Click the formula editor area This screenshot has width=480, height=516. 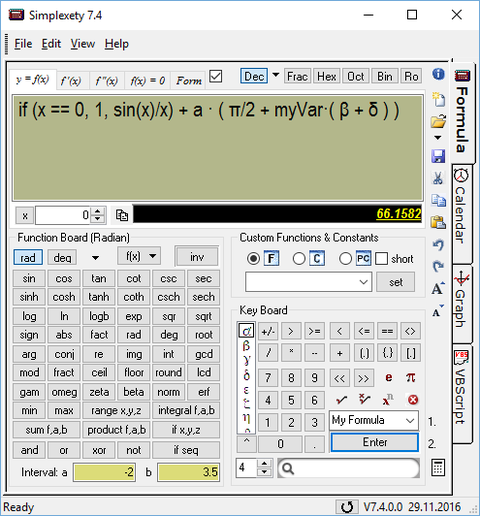(x=218, y=148)
